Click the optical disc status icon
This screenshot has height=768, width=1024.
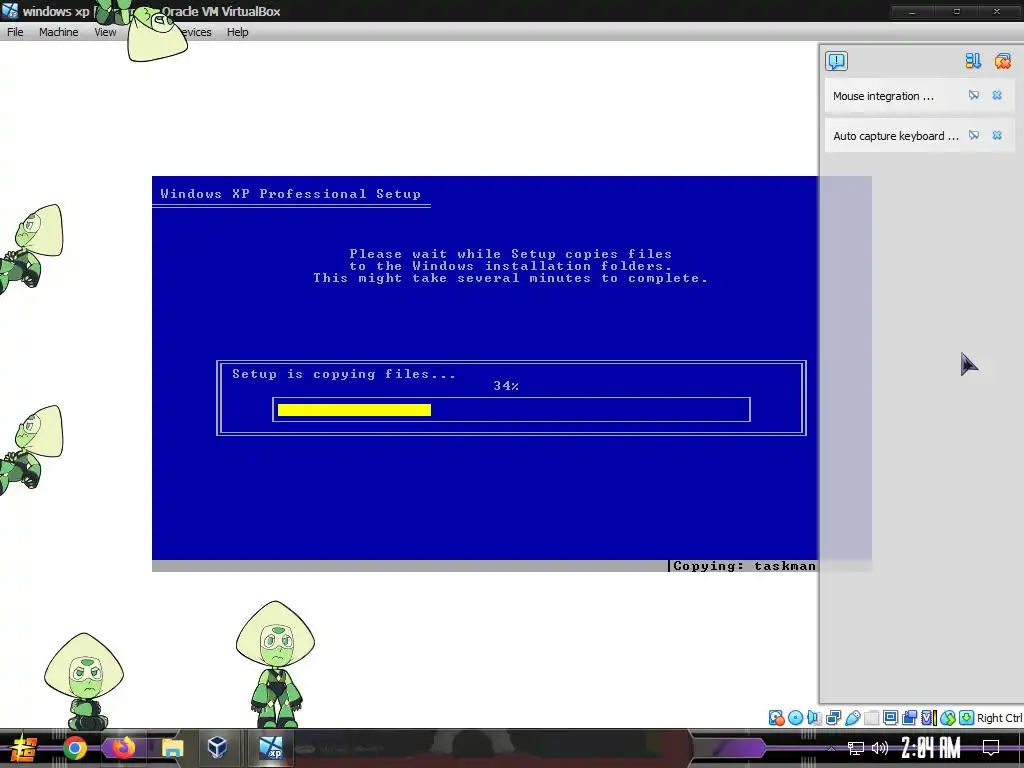[x=795, y=718]
